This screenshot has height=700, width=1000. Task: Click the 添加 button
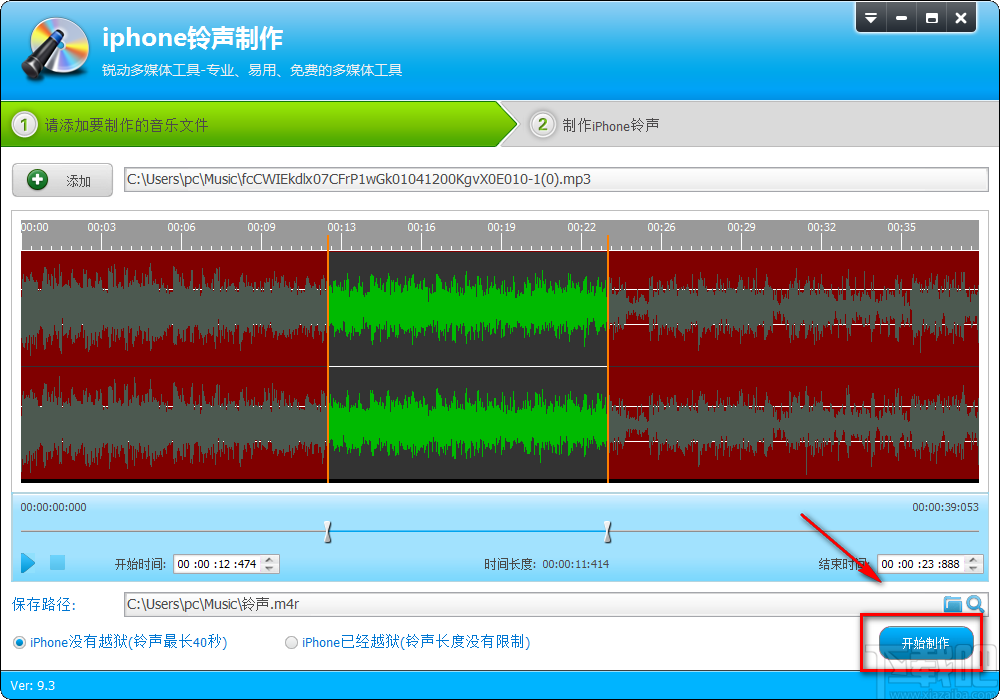[62, 180]
